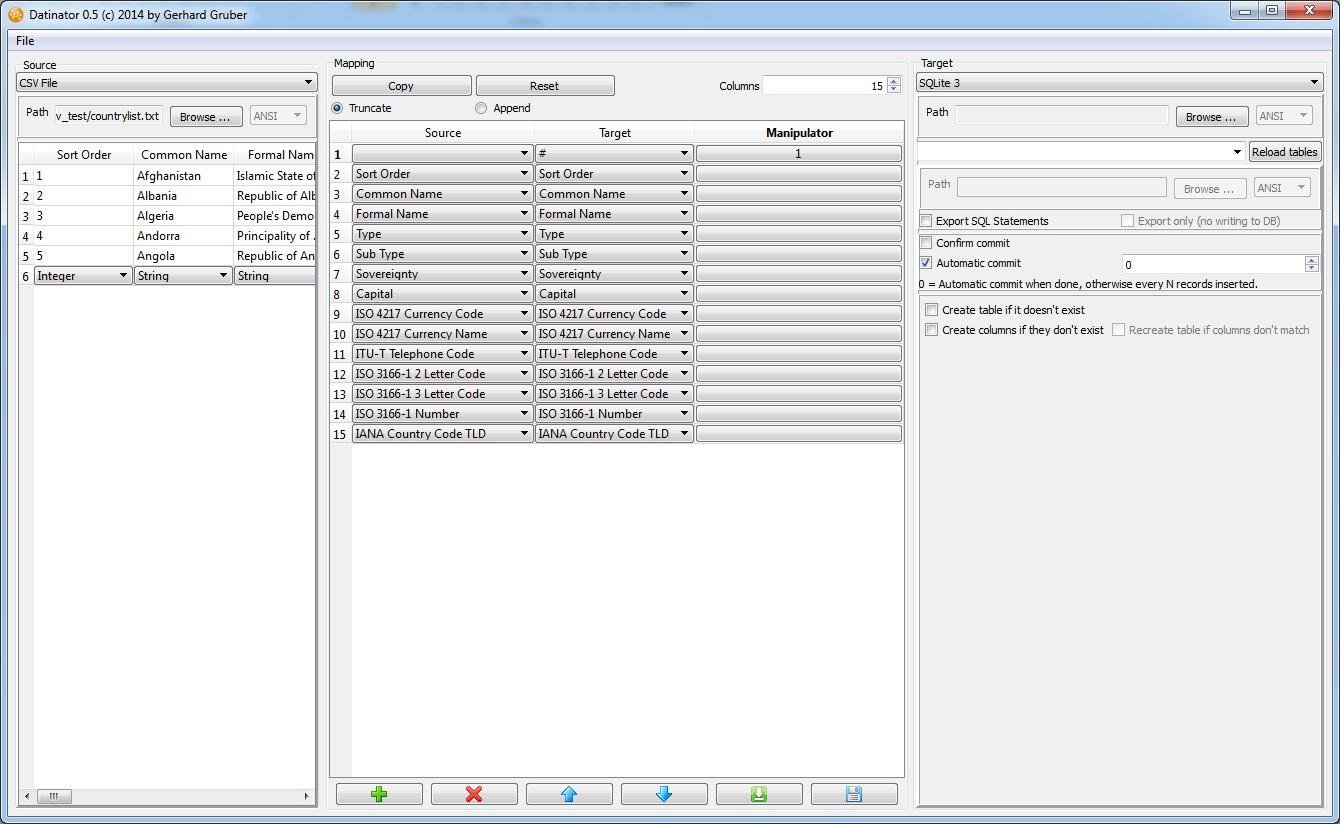1340x824 pixels.
Task: Click the Copy mapping button
Action: pyautogui.click(x=401, y=86)
